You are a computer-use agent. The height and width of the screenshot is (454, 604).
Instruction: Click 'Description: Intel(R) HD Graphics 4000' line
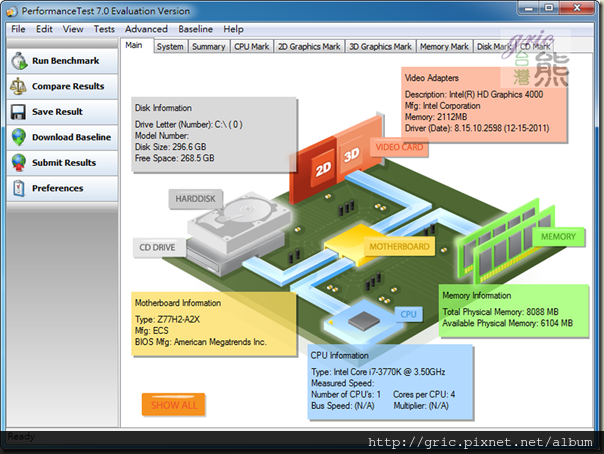474,94
